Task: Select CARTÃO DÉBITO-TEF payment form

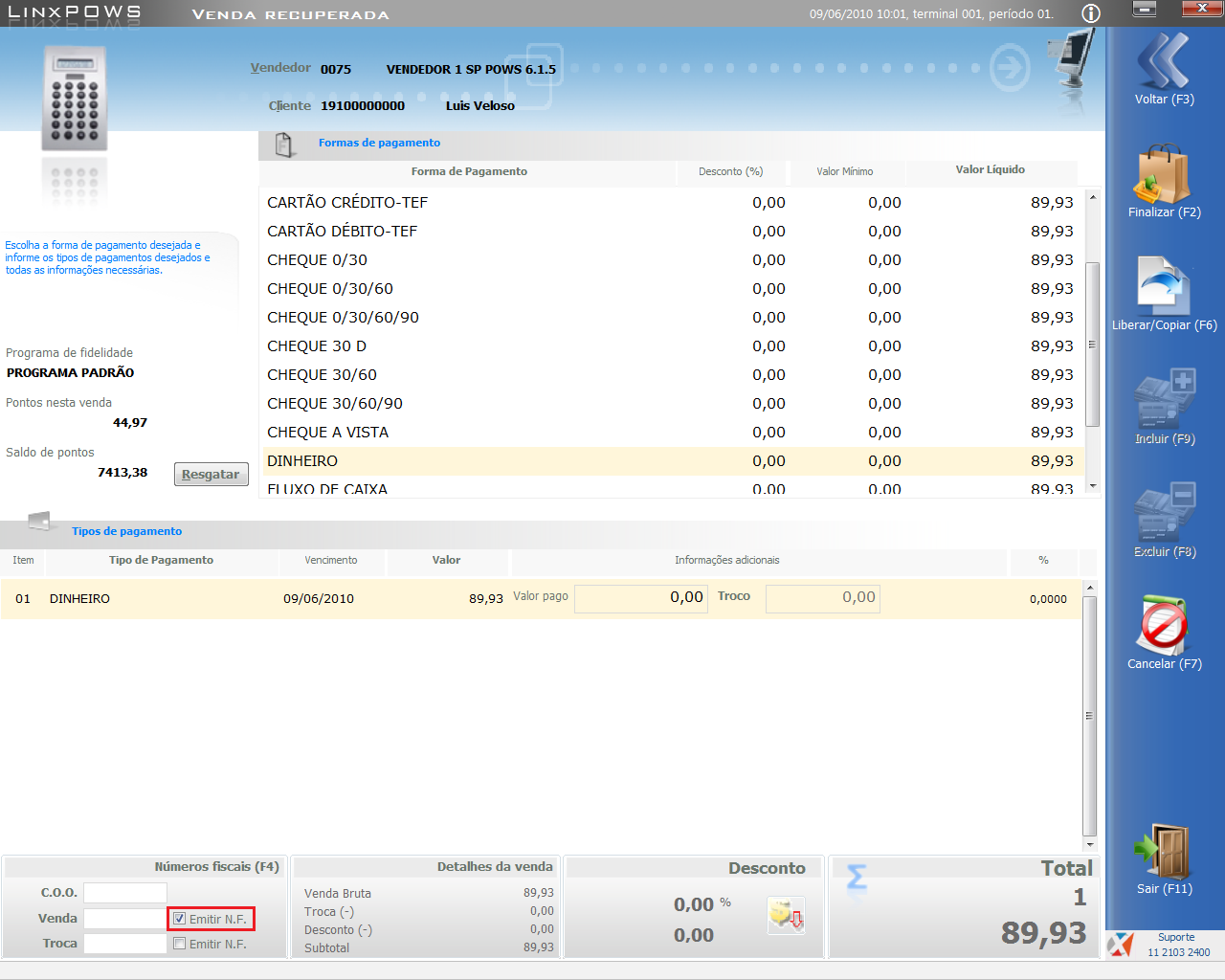Action: tap(673, 232)
